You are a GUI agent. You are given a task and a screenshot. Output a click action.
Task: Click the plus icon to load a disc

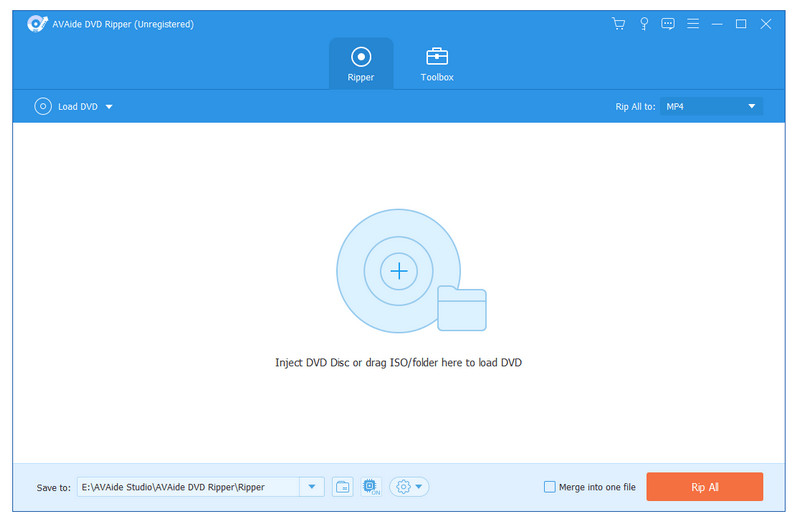pos(398,271)
